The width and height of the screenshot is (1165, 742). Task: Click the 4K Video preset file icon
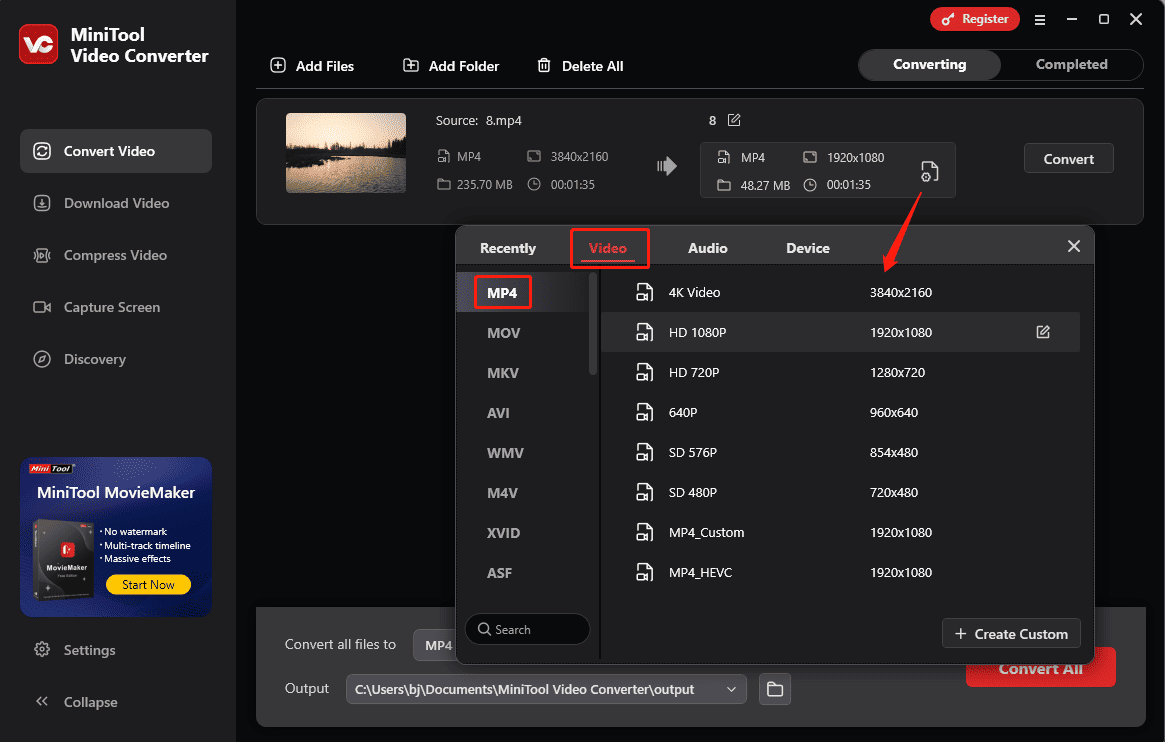pyautogui.click(x=644, y=292)
